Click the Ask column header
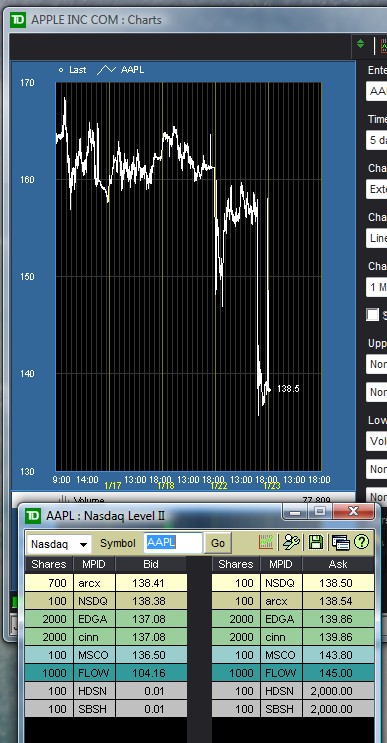This screenshot has width=387, height=743. tap(338, 564)
